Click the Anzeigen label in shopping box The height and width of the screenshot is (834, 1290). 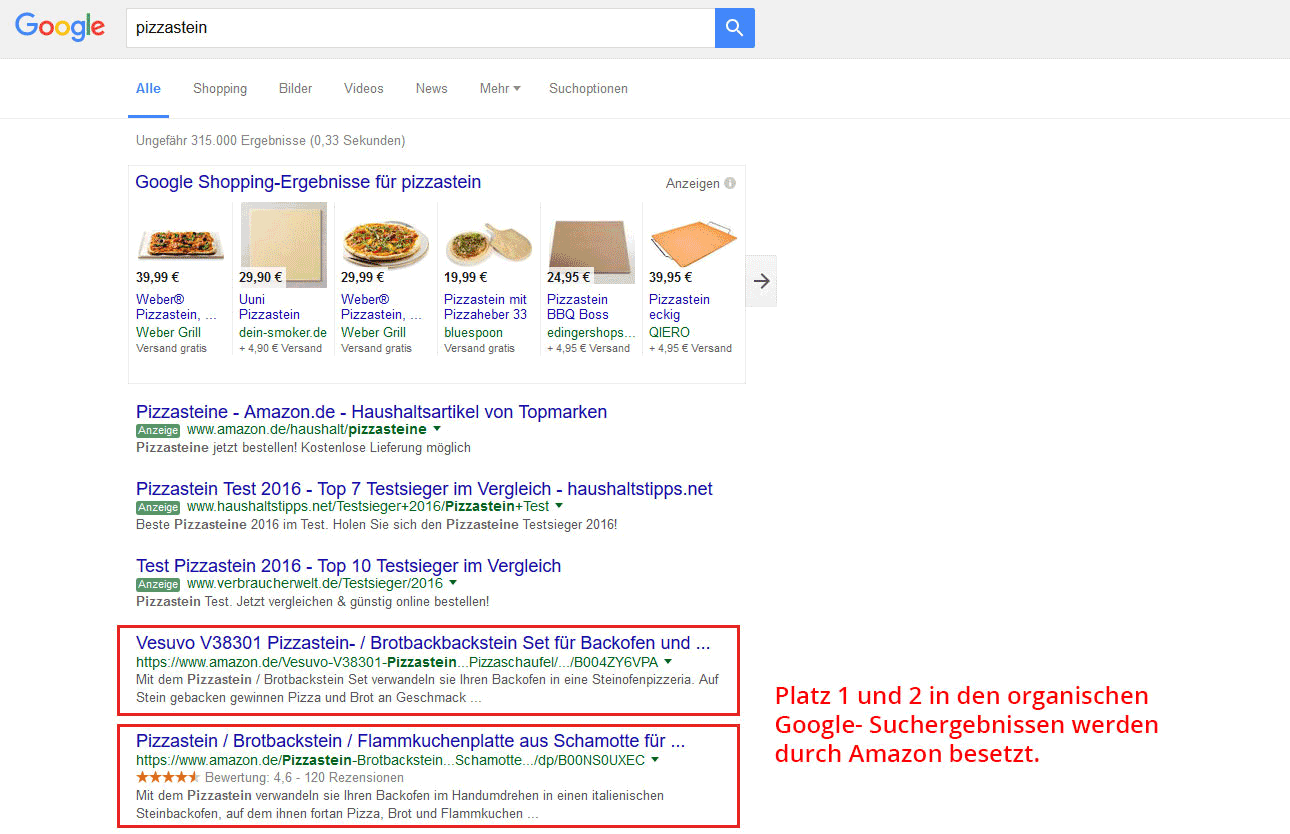tap(692, 183)
